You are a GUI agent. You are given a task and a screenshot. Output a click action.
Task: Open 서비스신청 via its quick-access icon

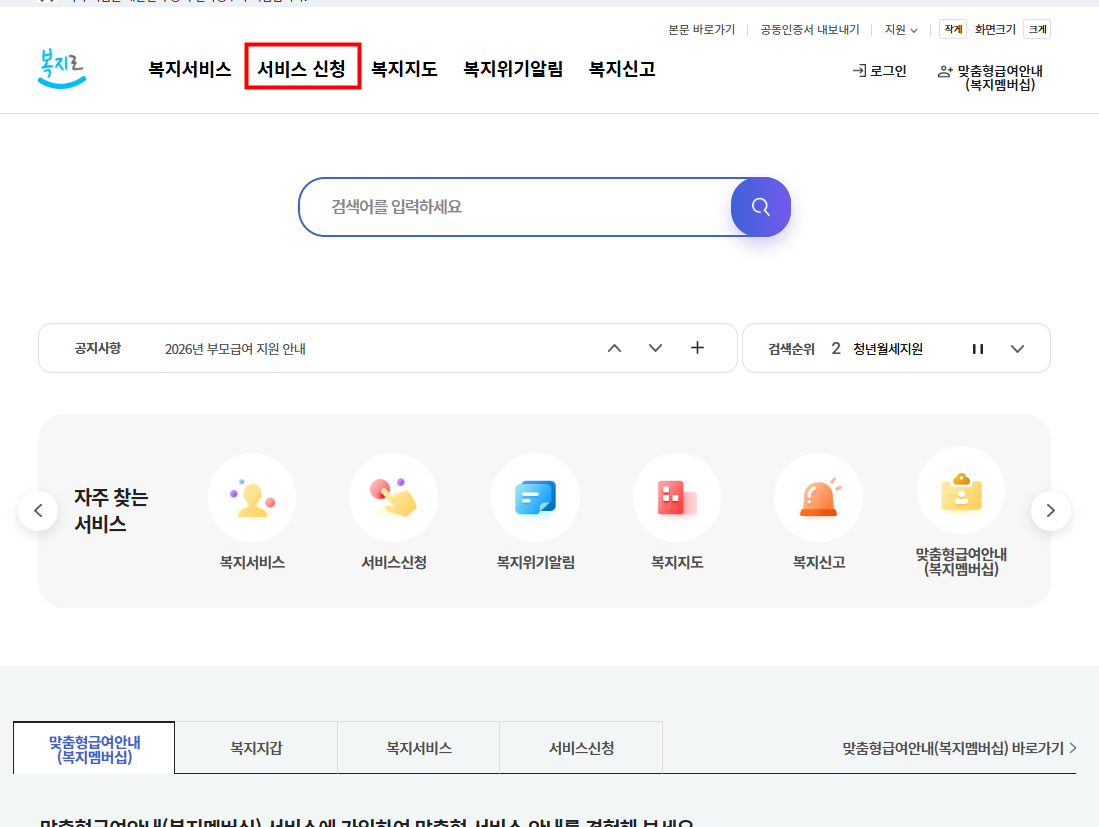tap(393, 496)
